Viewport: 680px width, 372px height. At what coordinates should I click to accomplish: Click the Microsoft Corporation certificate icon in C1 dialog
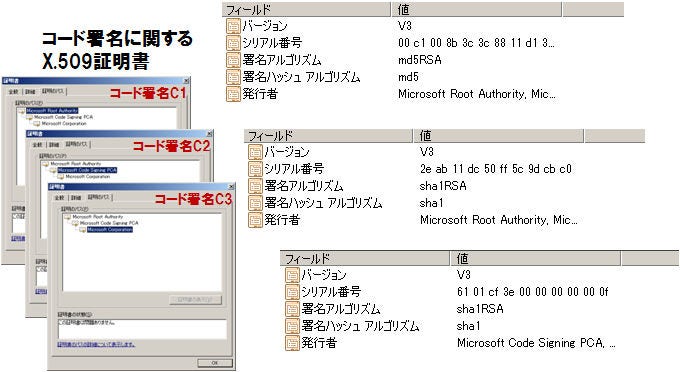[x=37, y=124]
